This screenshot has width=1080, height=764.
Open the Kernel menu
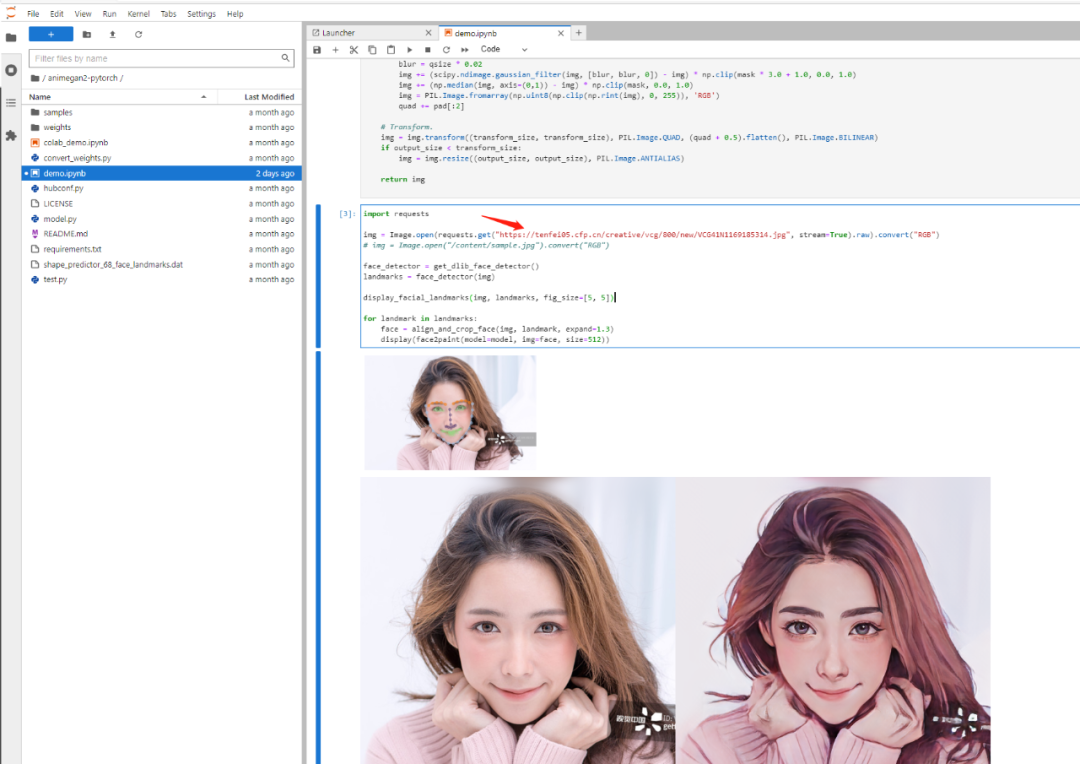coord(138,13)
